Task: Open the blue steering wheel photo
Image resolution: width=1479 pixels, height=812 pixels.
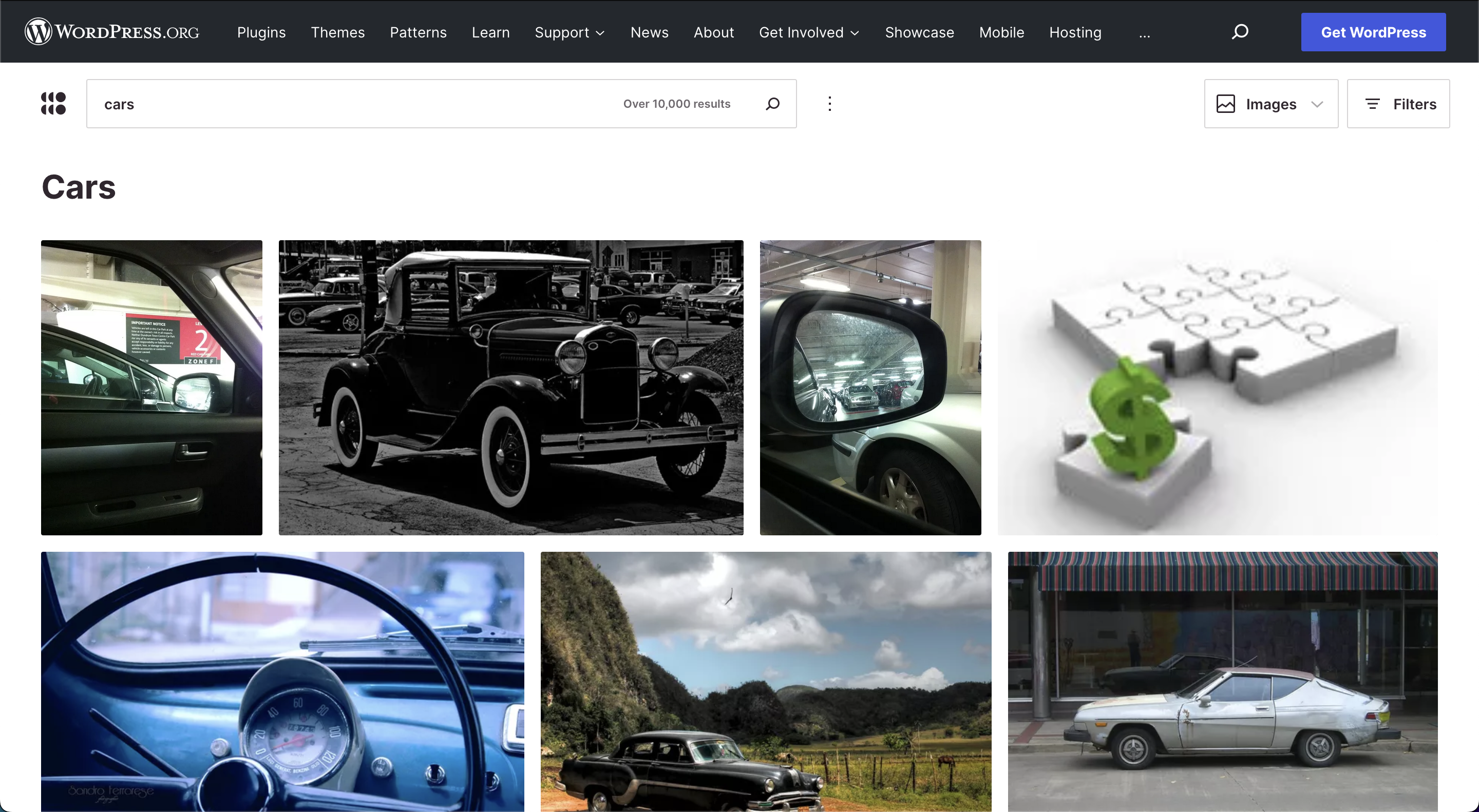Action: (x=282, y=681)
